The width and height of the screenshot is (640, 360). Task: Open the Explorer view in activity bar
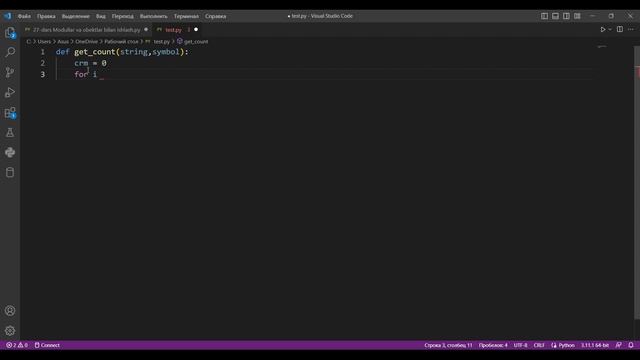(x=10, y=33)
